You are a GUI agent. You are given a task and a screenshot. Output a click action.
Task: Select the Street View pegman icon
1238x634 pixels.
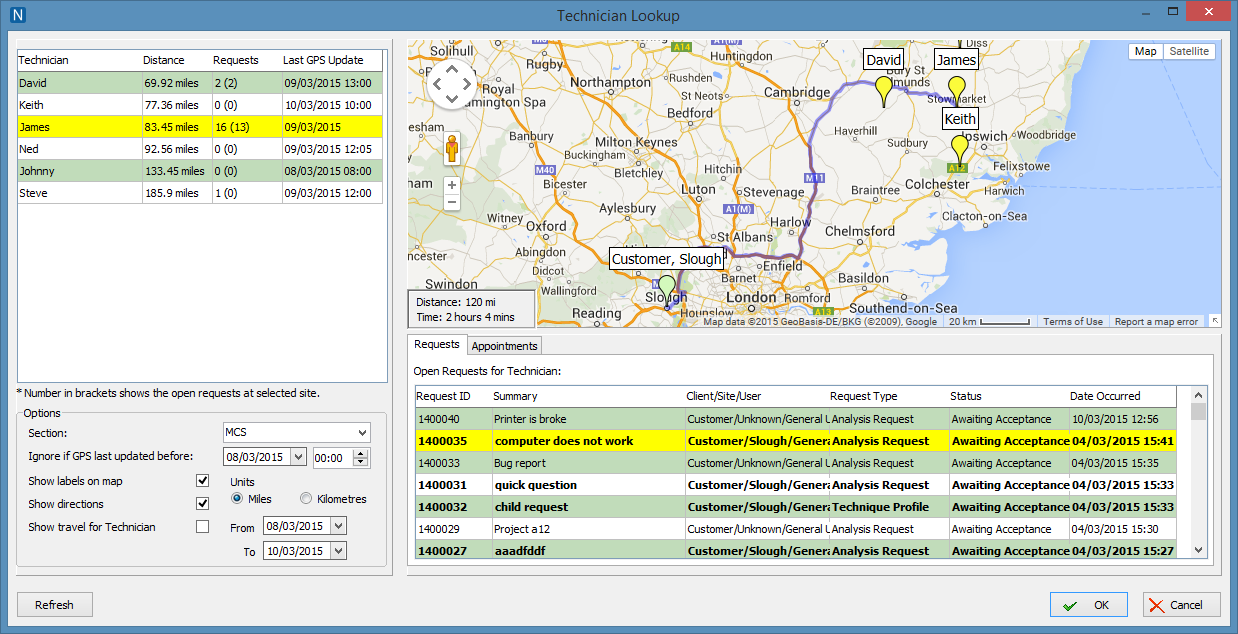(x=452, y=149)
